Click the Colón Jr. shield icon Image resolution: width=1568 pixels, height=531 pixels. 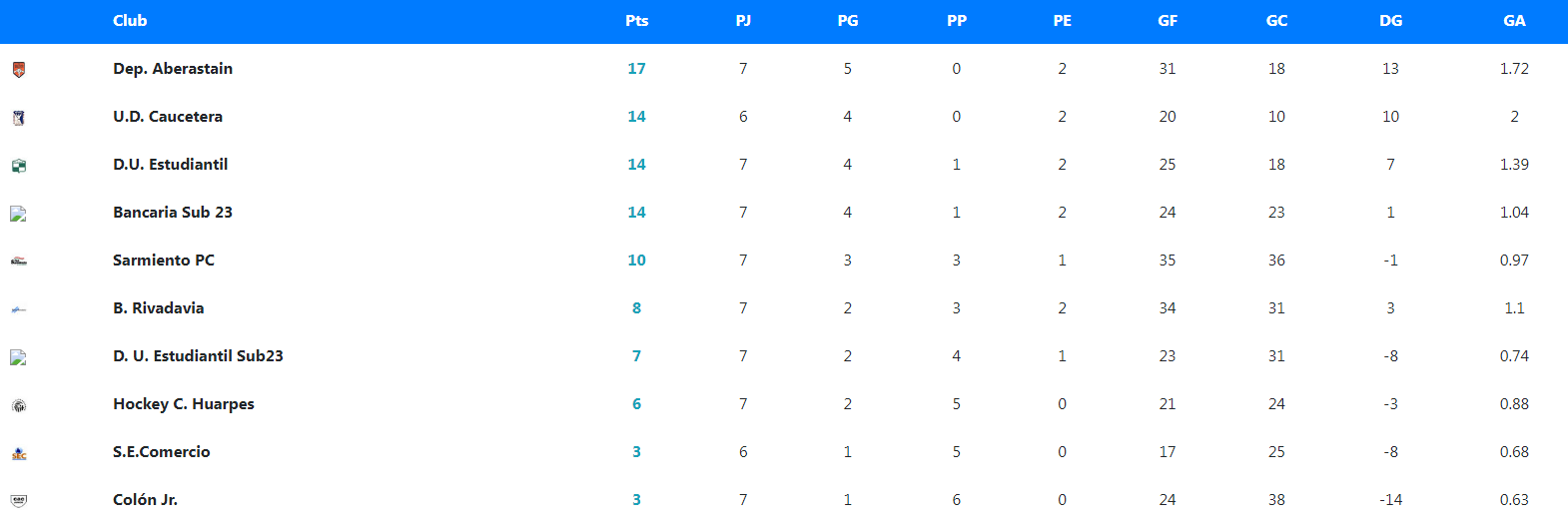click(x=18, y=501)
